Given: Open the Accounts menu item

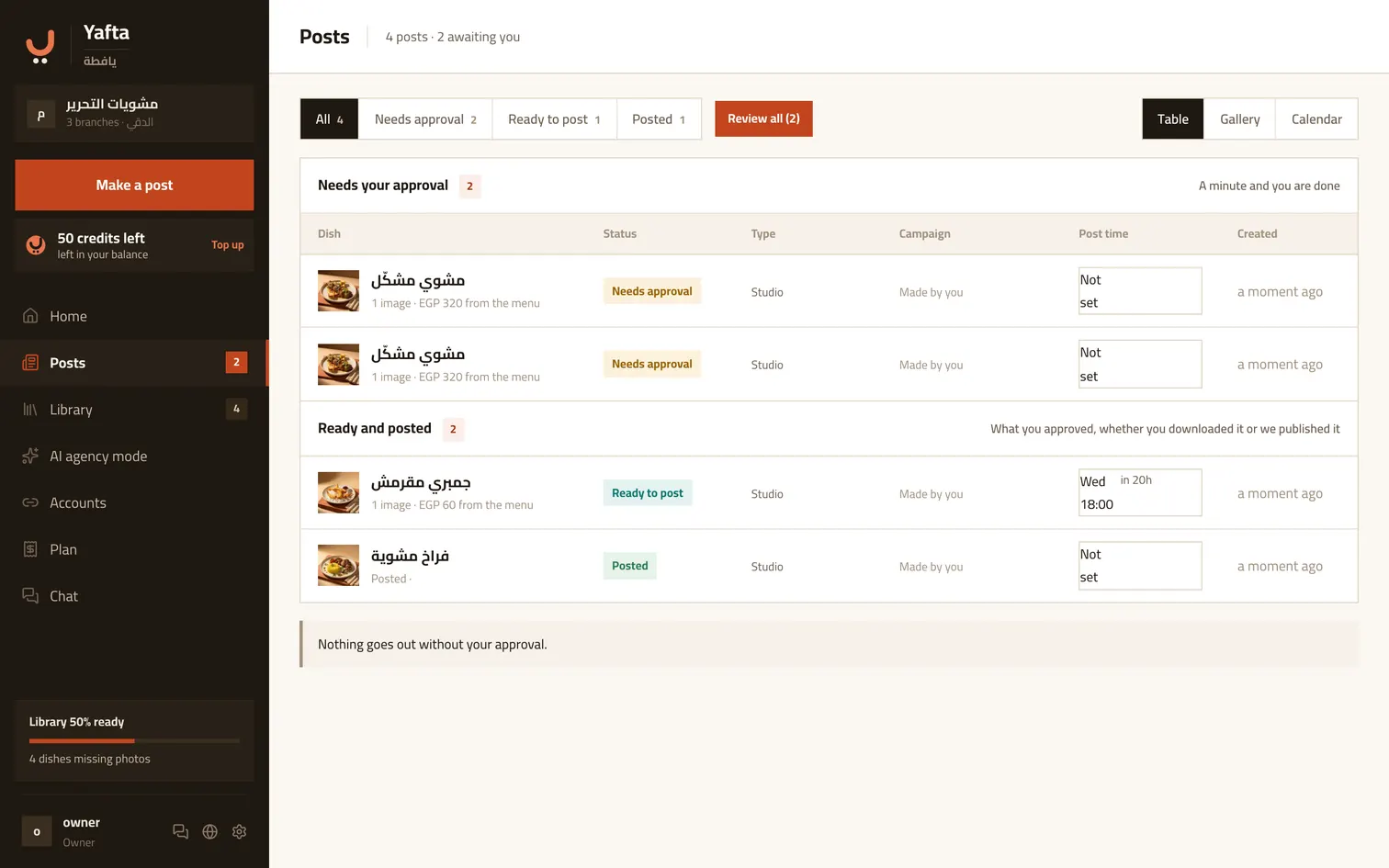Looking at the screenshot, I should click(x=134, y=502).
